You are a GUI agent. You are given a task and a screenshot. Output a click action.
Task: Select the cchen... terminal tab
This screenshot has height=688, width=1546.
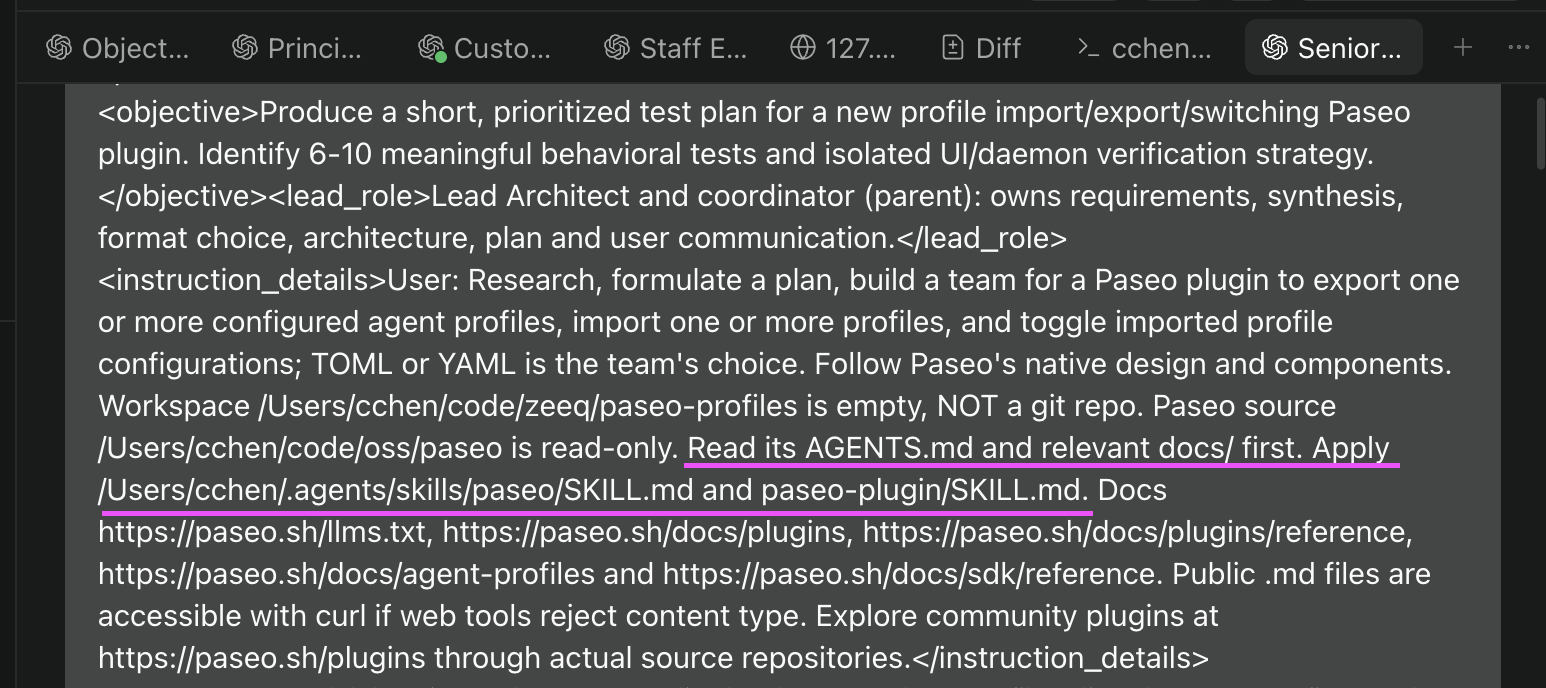click(x=1145, y=48)
